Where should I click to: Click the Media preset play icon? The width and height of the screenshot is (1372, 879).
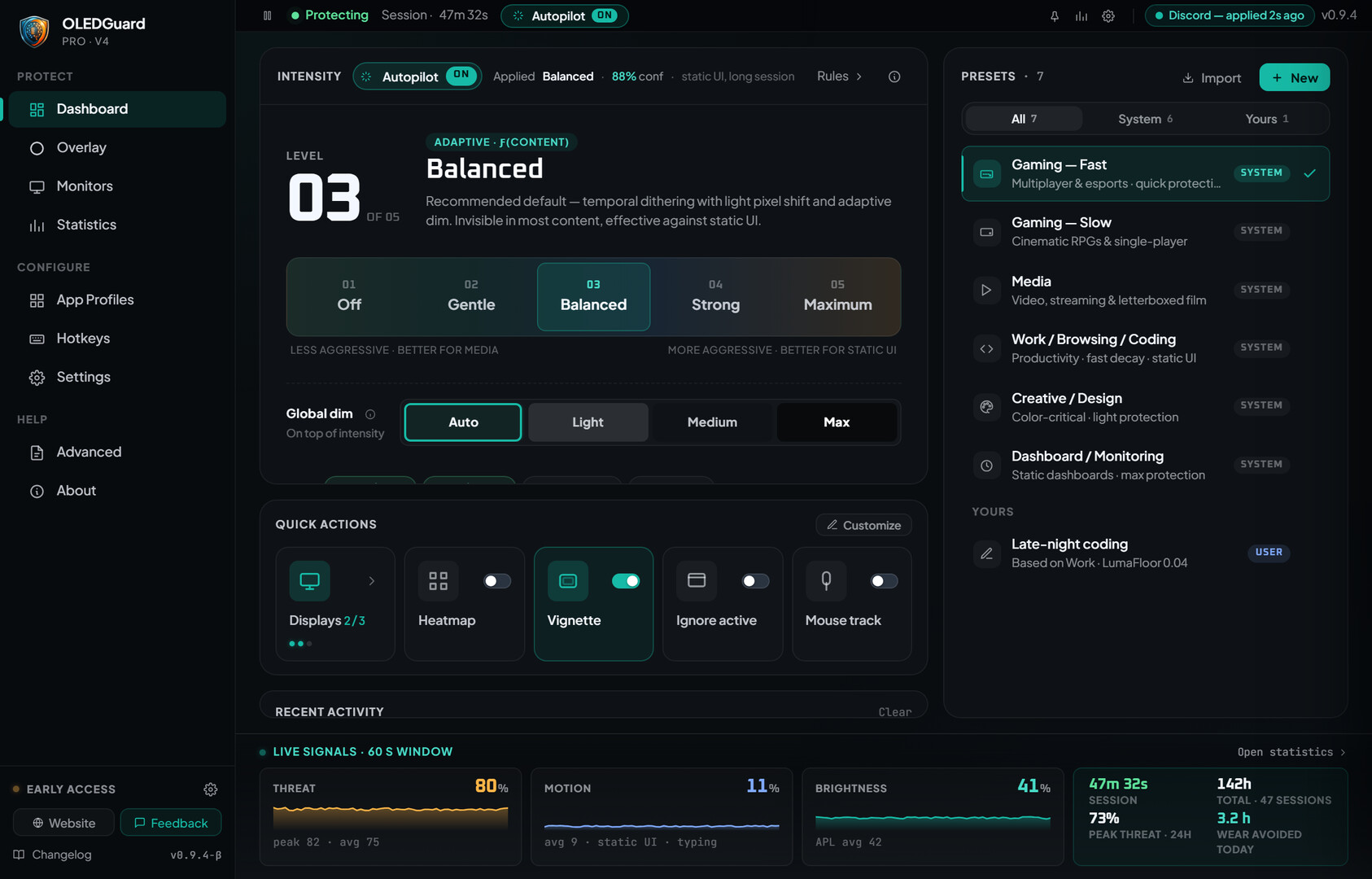pos(986,290)
